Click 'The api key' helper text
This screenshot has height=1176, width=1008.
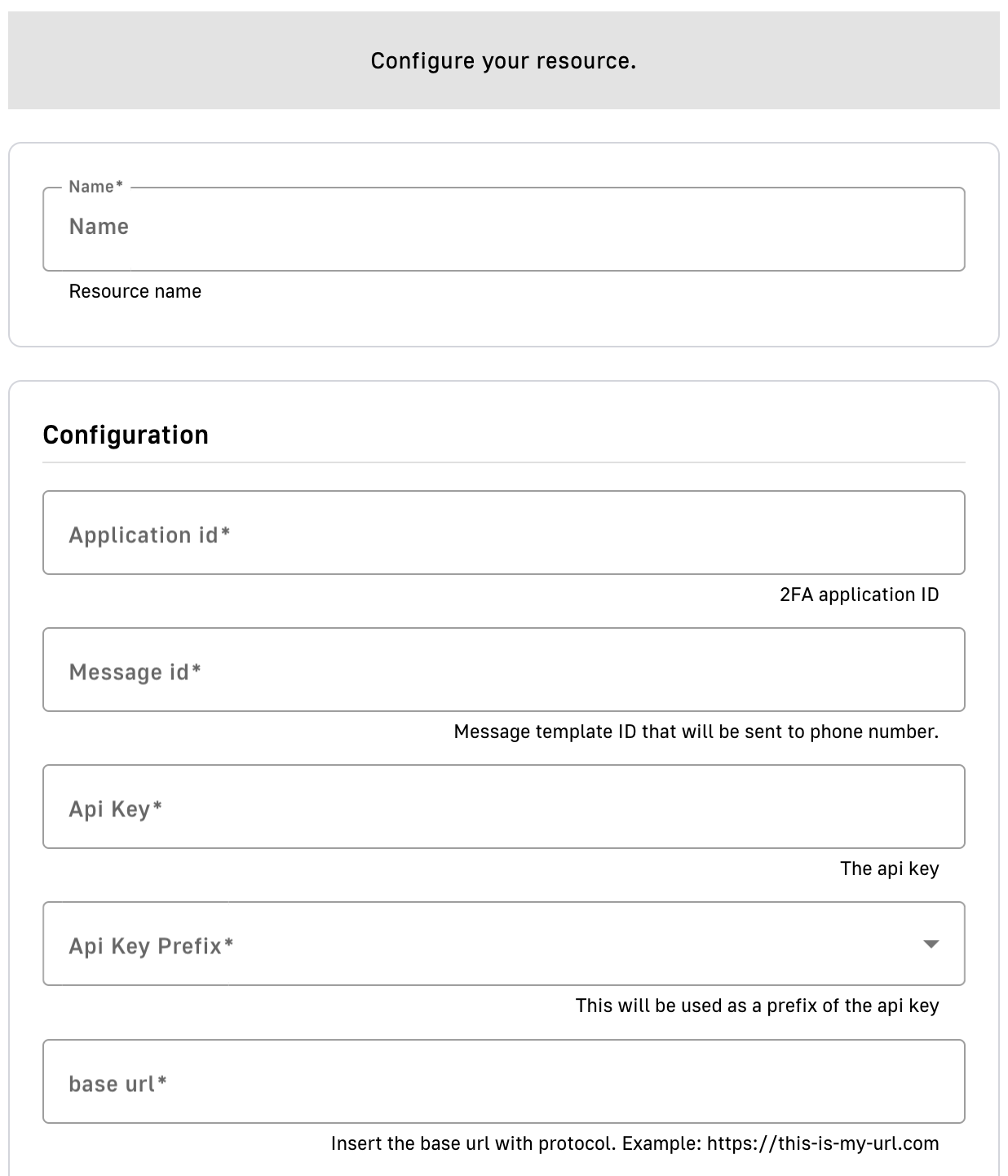coord(889,869)
